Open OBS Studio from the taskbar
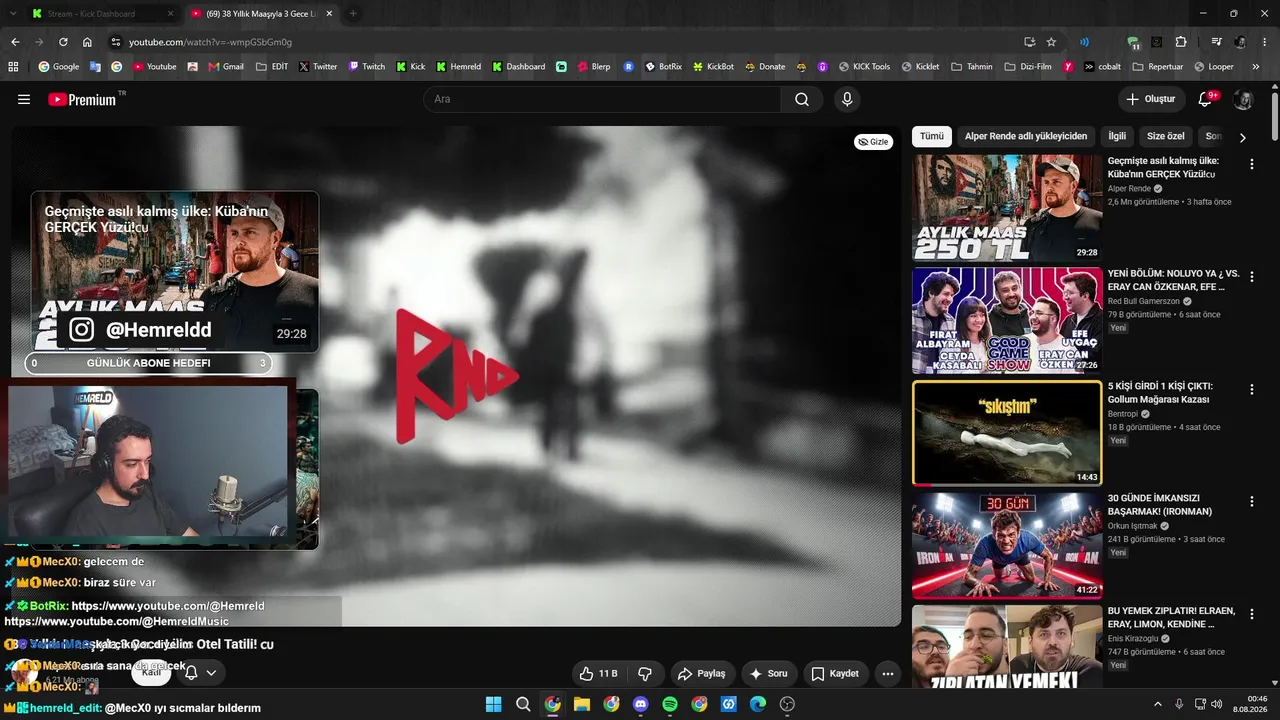The image size is (1280, 720). (787, 704)
